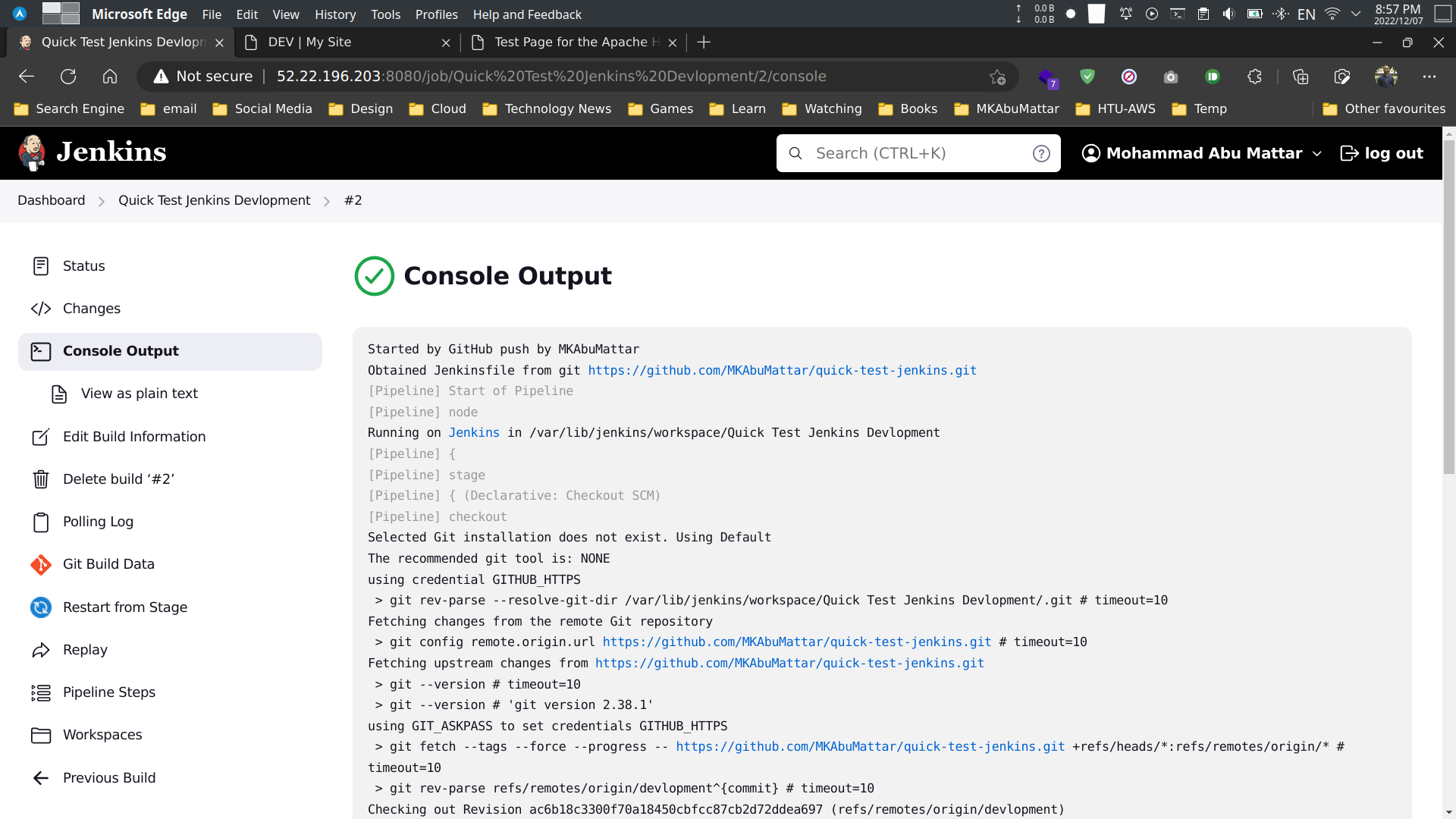Open the browser ellipsis settings menu
Screen dimensions: 1456x819
point(1430,76)
